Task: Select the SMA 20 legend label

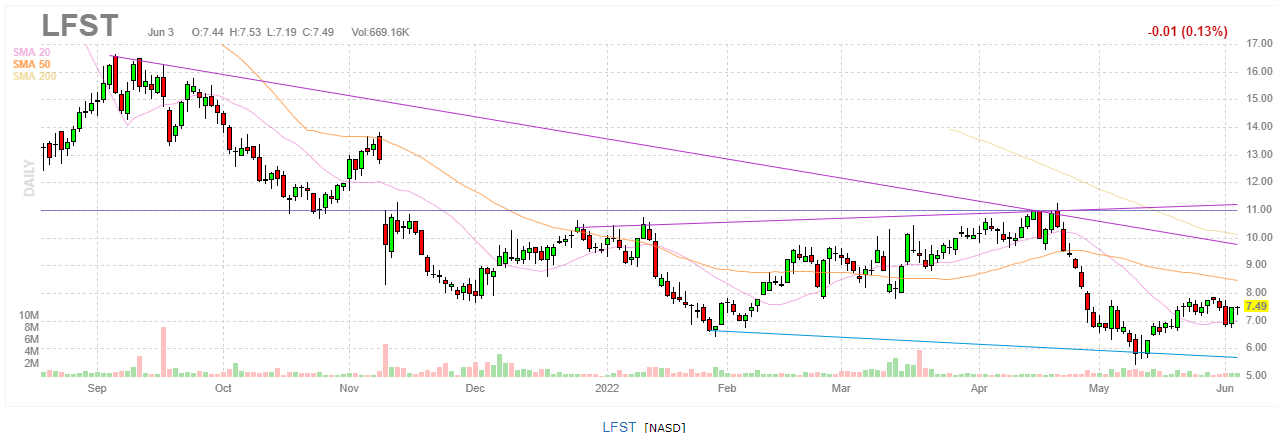Action: point(32,51)
